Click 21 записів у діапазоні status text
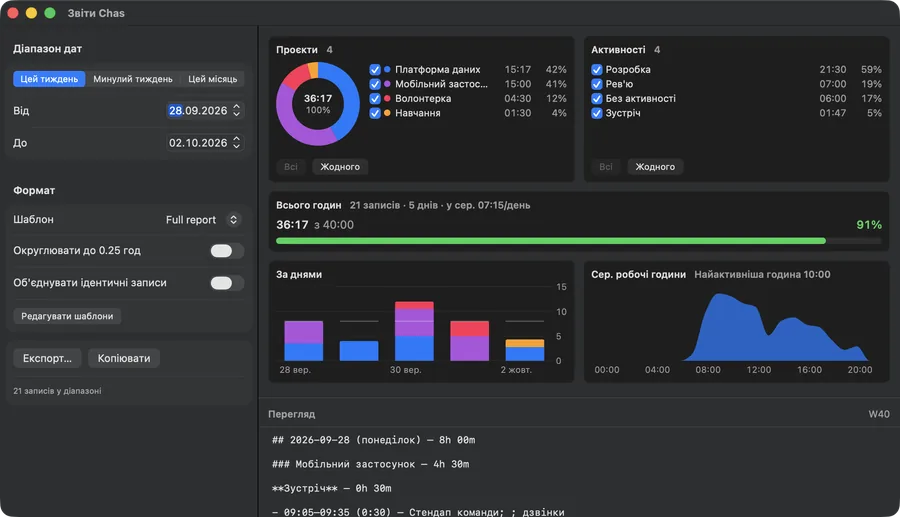The height and width of the screenshot is (517, 900). coord(57,391)
